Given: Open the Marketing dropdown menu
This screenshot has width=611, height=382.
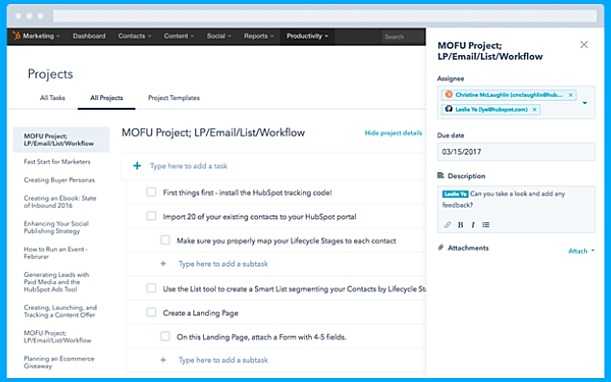Looking at the screenshot, I should [x=41, y=36].
